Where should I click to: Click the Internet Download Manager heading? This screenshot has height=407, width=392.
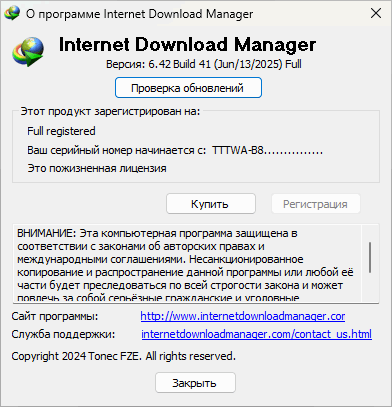(x=187, y=44)
